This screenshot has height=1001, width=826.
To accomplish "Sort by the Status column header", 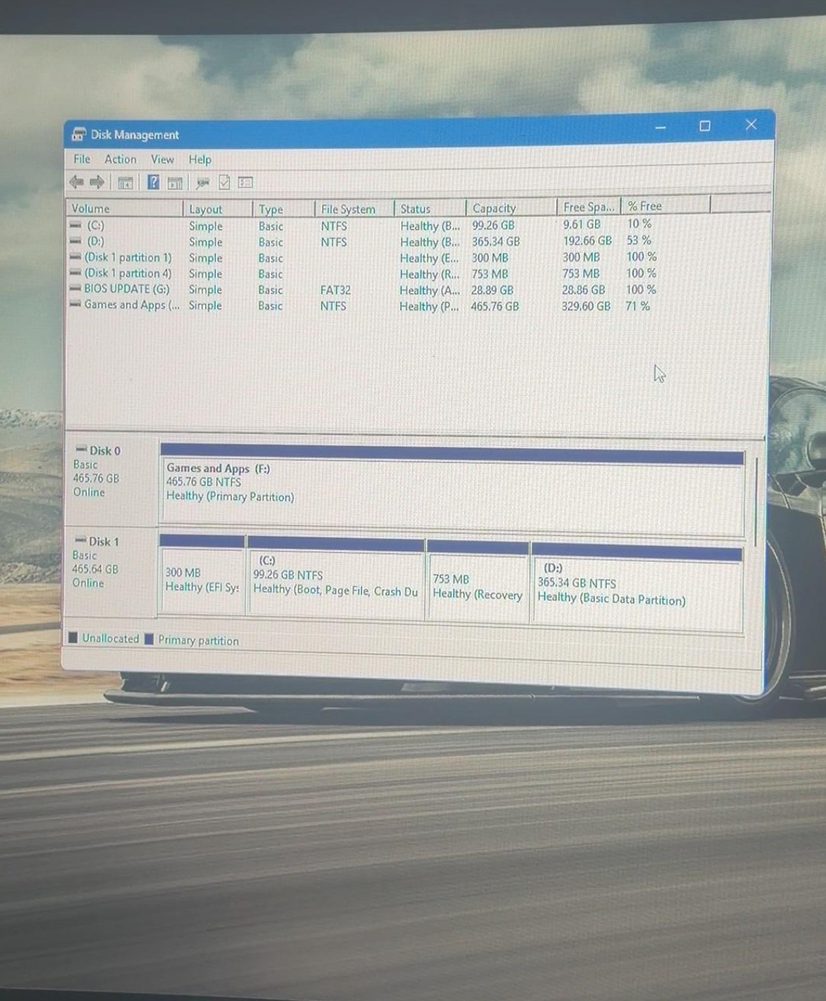I will pos(430,208).
